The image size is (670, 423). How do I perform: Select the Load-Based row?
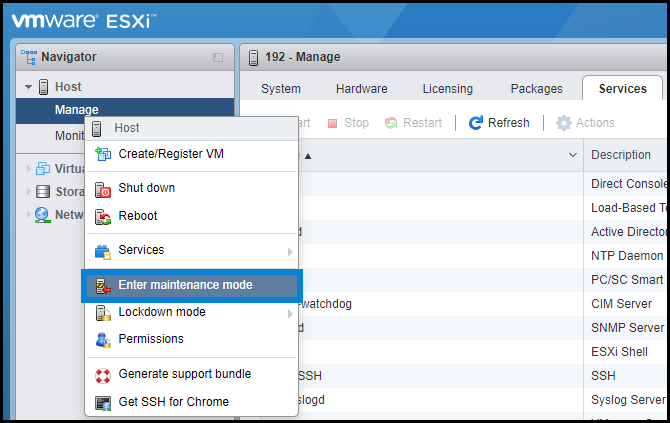pos(483,208)
